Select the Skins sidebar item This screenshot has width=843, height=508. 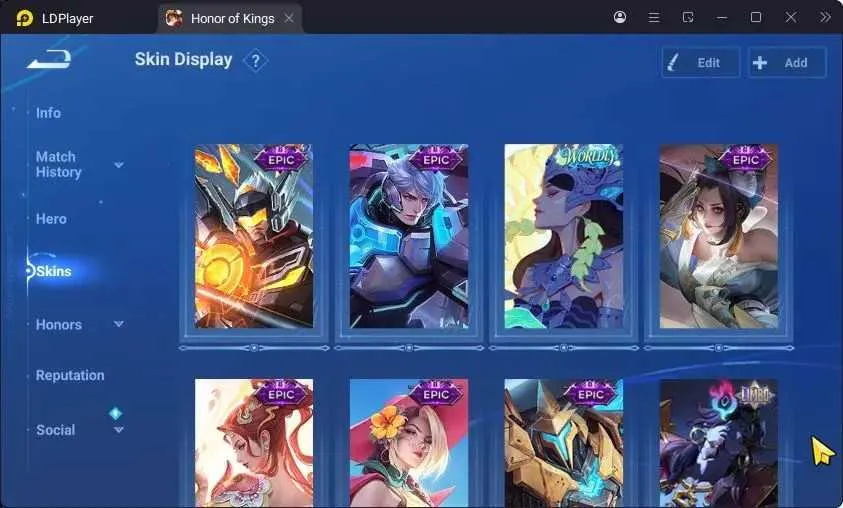point(54,271)
